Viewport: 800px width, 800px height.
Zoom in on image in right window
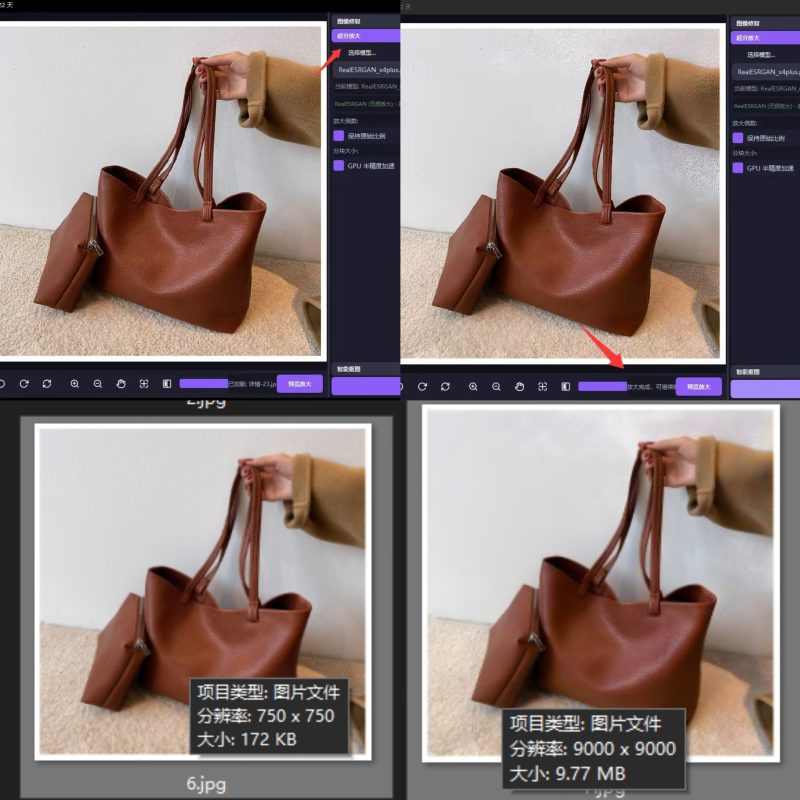[x=473, y=387]
